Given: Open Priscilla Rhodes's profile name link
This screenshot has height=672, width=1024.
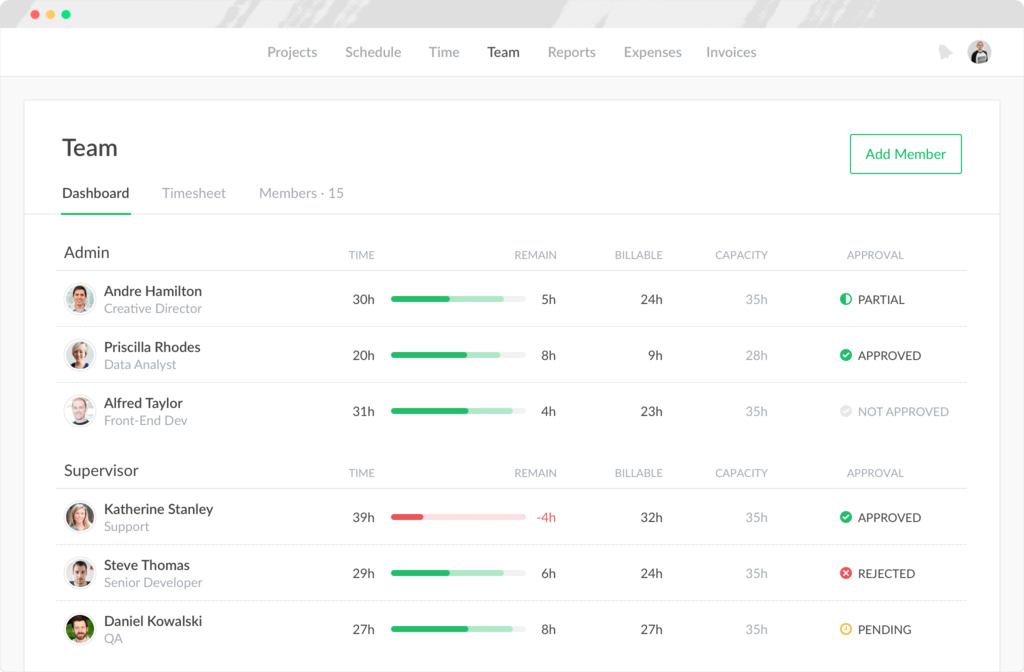Looking at the screenshot, I should tap(152, 347).
